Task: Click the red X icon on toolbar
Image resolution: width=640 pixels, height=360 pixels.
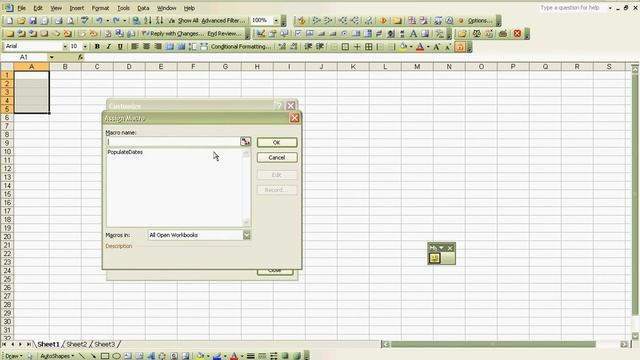Action: click(517, 33)
